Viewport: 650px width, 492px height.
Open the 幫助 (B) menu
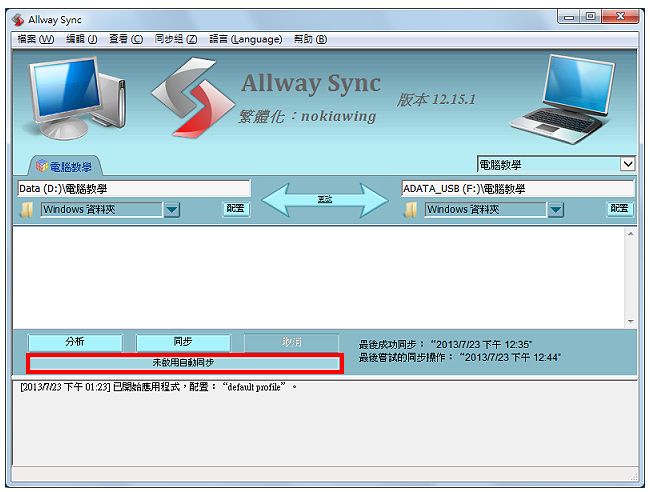coord(310,39)
